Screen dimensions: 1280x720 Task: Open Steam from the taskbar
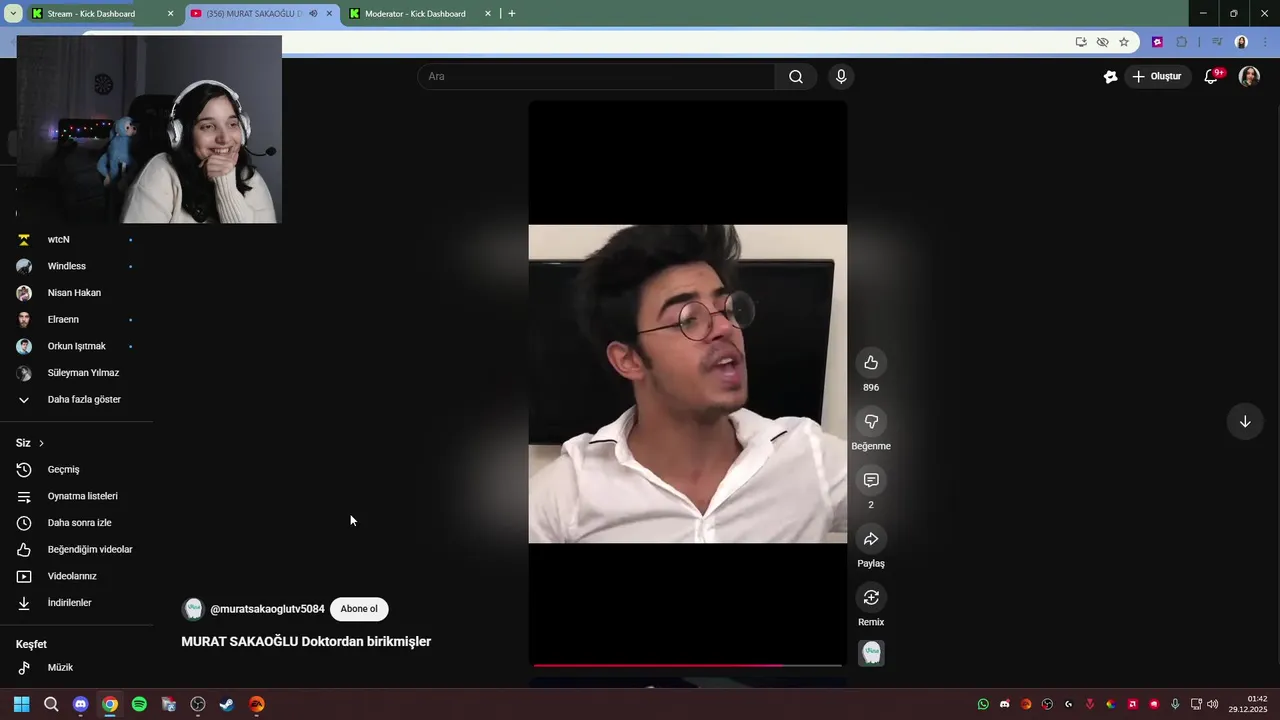tap(227, 704)
